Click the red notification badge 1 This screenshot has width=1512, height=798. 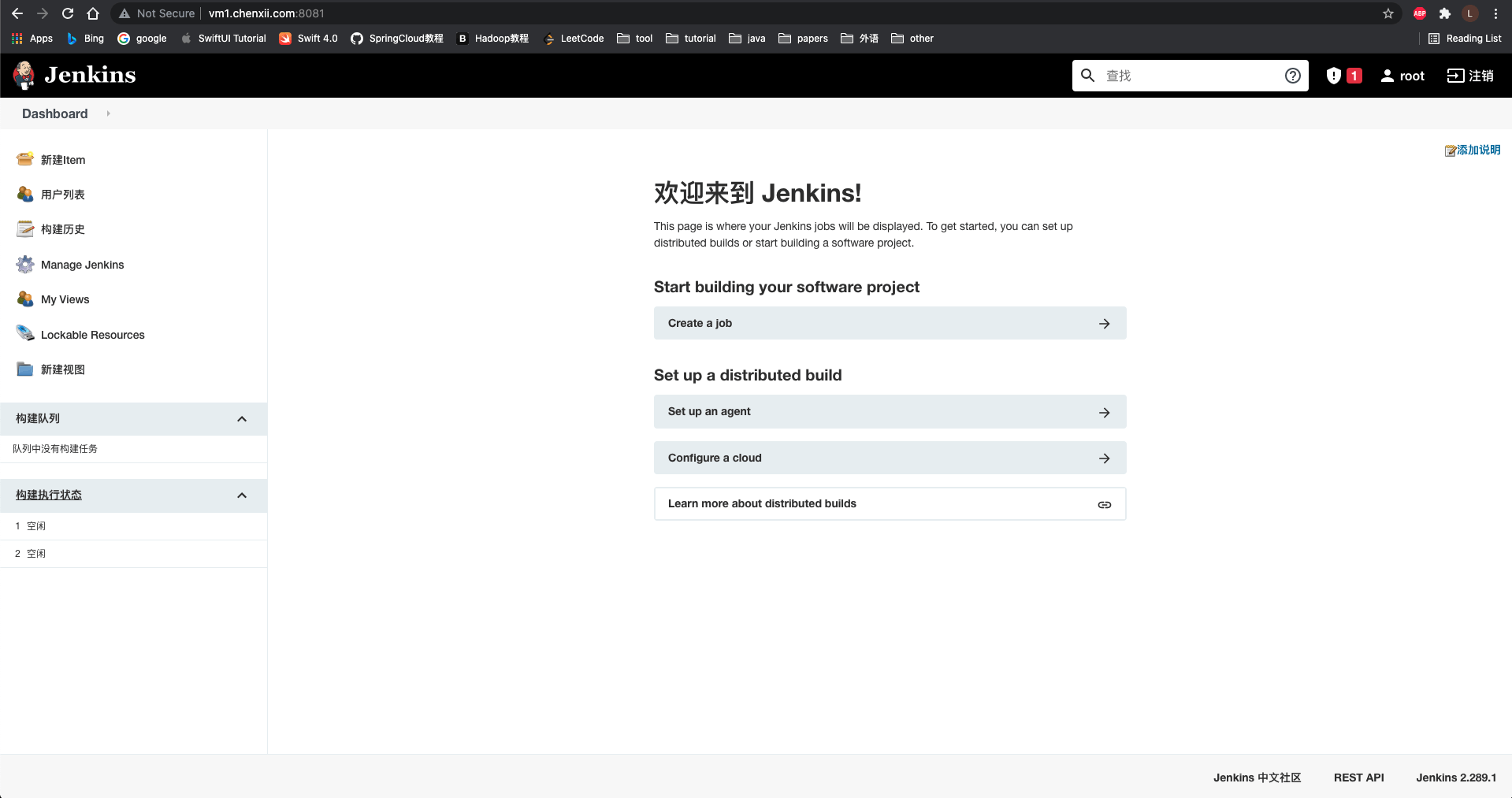tap(1354, 76)
